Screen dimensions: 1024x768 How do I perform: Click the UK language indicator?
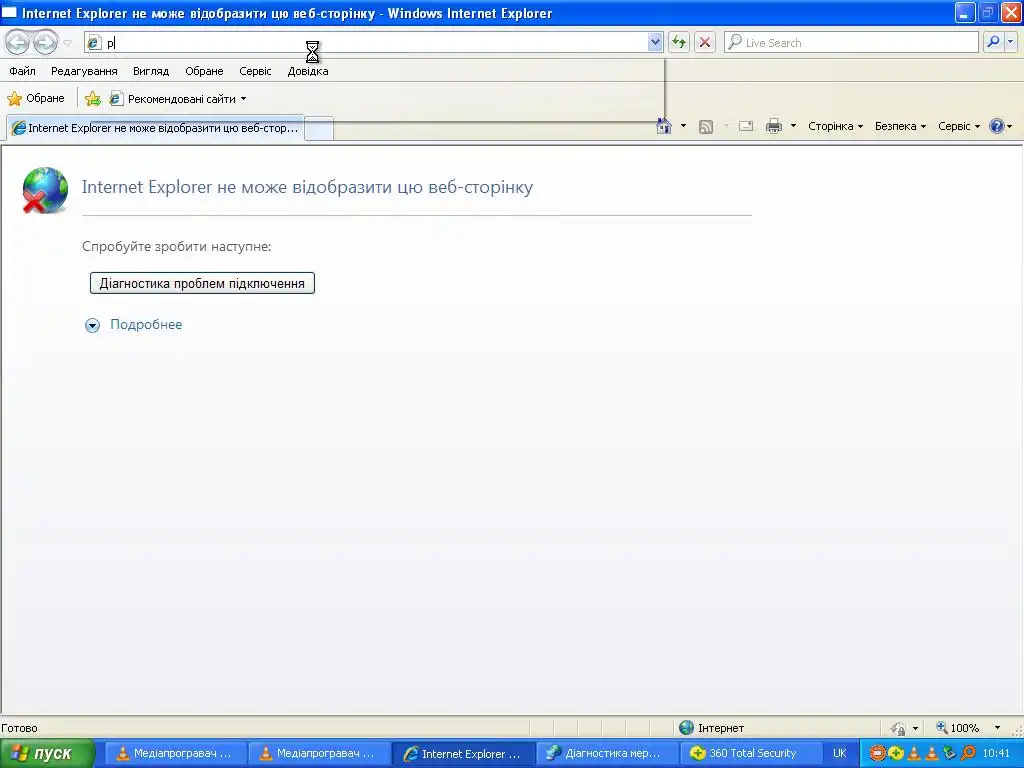coord(839,754)
